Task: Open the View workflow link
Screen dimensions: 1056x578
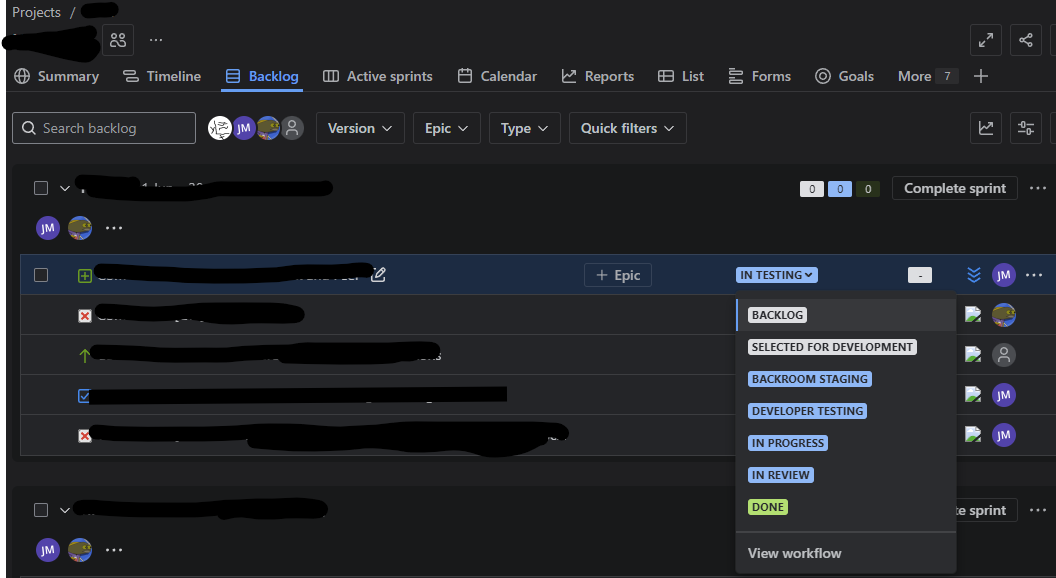Action: click(794, 552)
